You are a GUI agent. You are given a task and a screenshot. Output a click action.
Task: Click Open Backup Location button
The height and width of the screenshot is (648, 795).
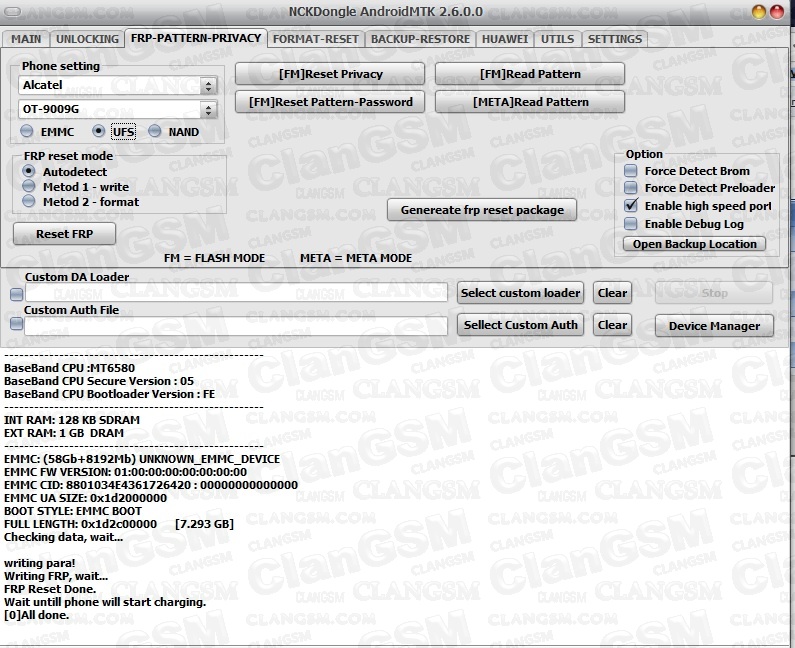694,244
